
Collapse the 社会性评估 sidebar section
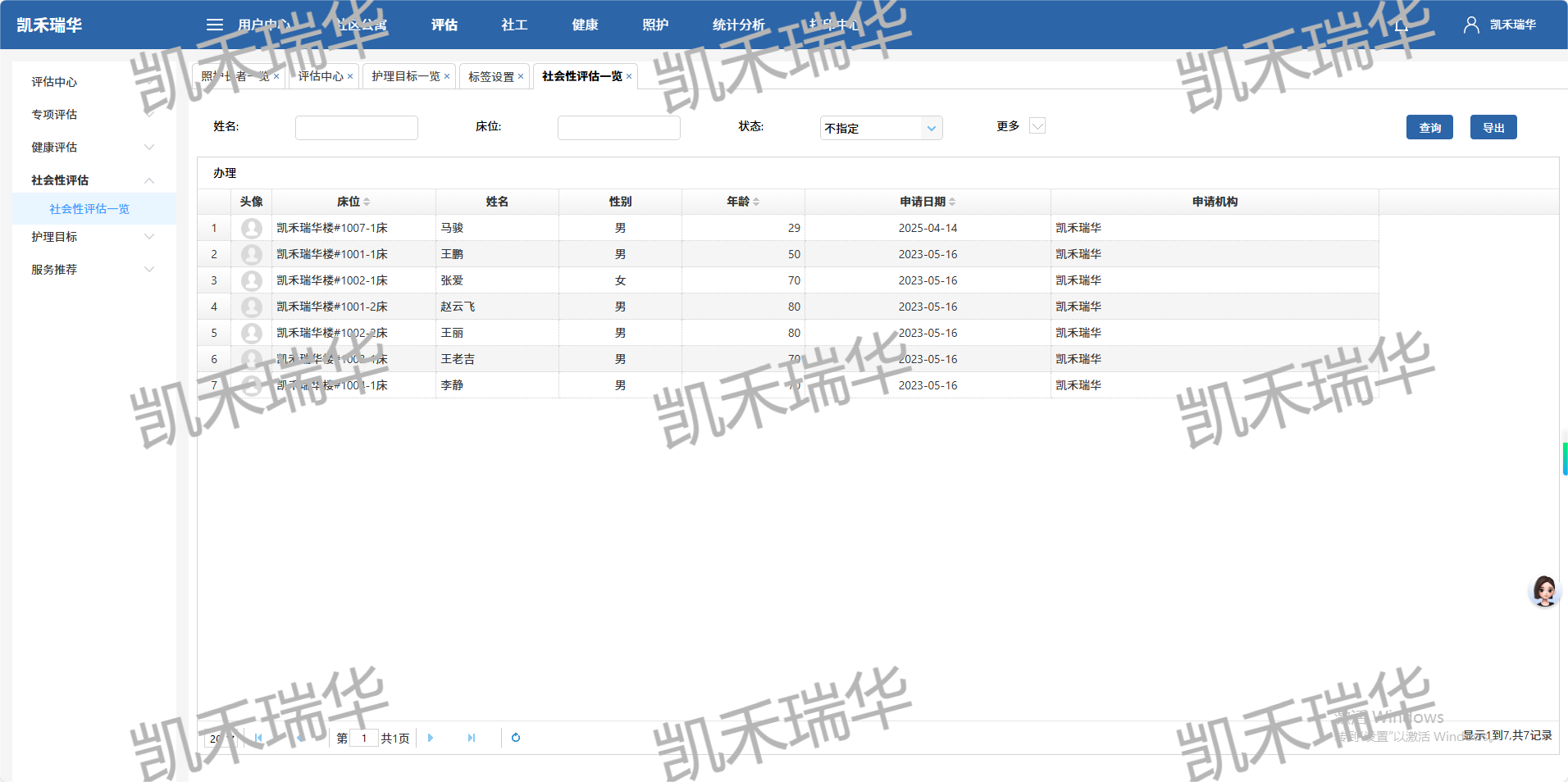click(149, 180)
